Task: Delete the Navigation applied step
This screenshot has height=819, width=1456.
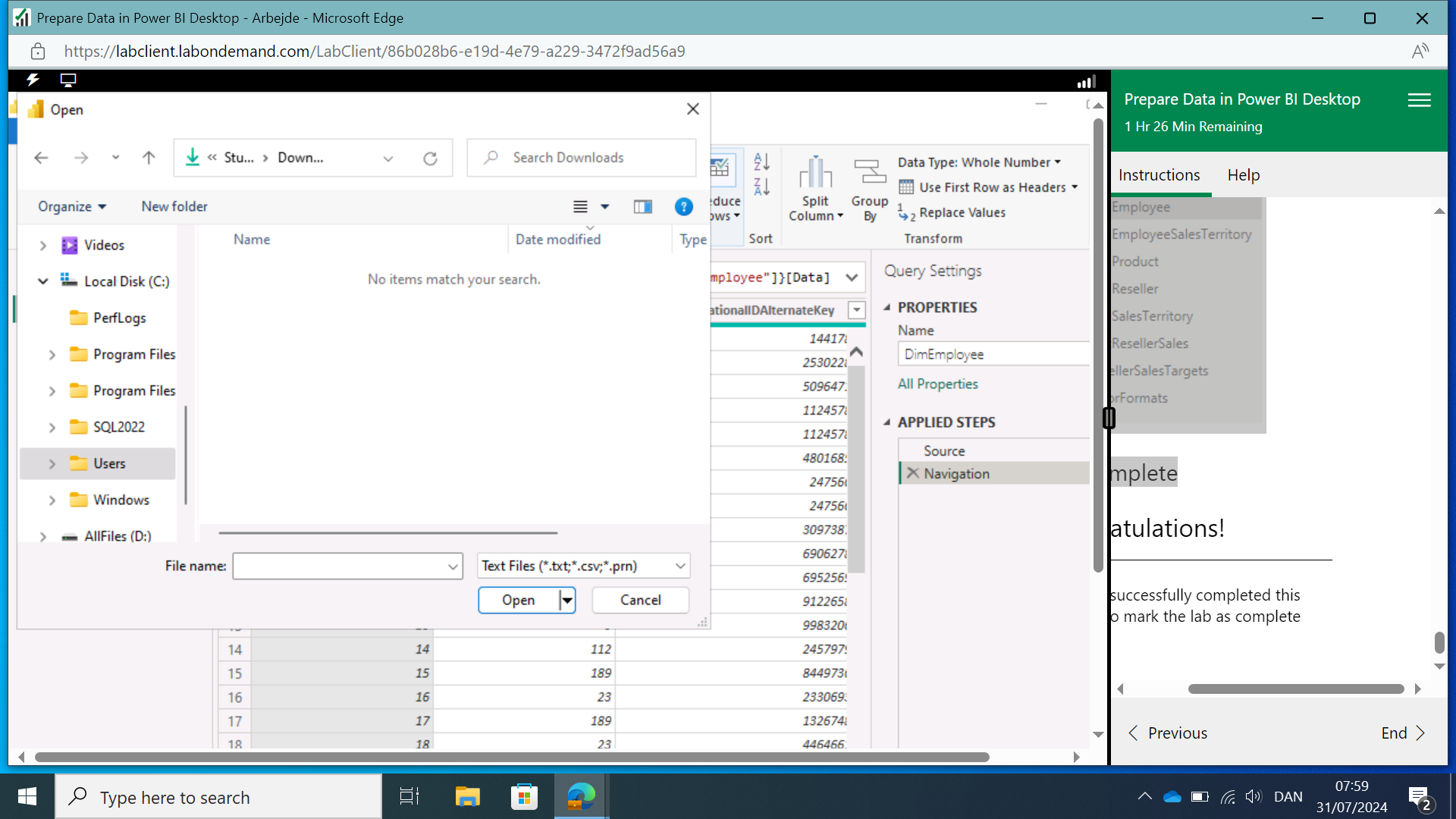Action: [913, 473]
